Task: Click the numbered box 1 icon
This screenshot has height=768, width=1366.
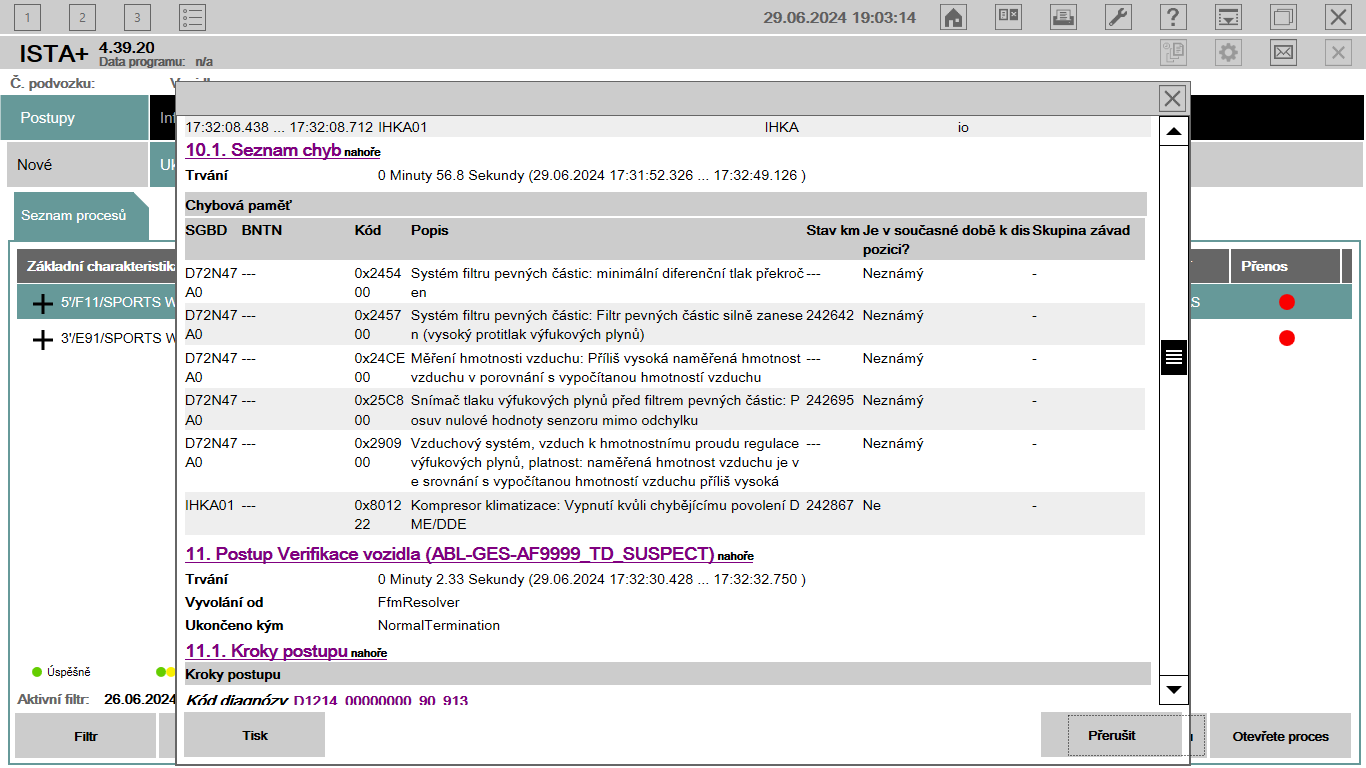Action: 27,17
